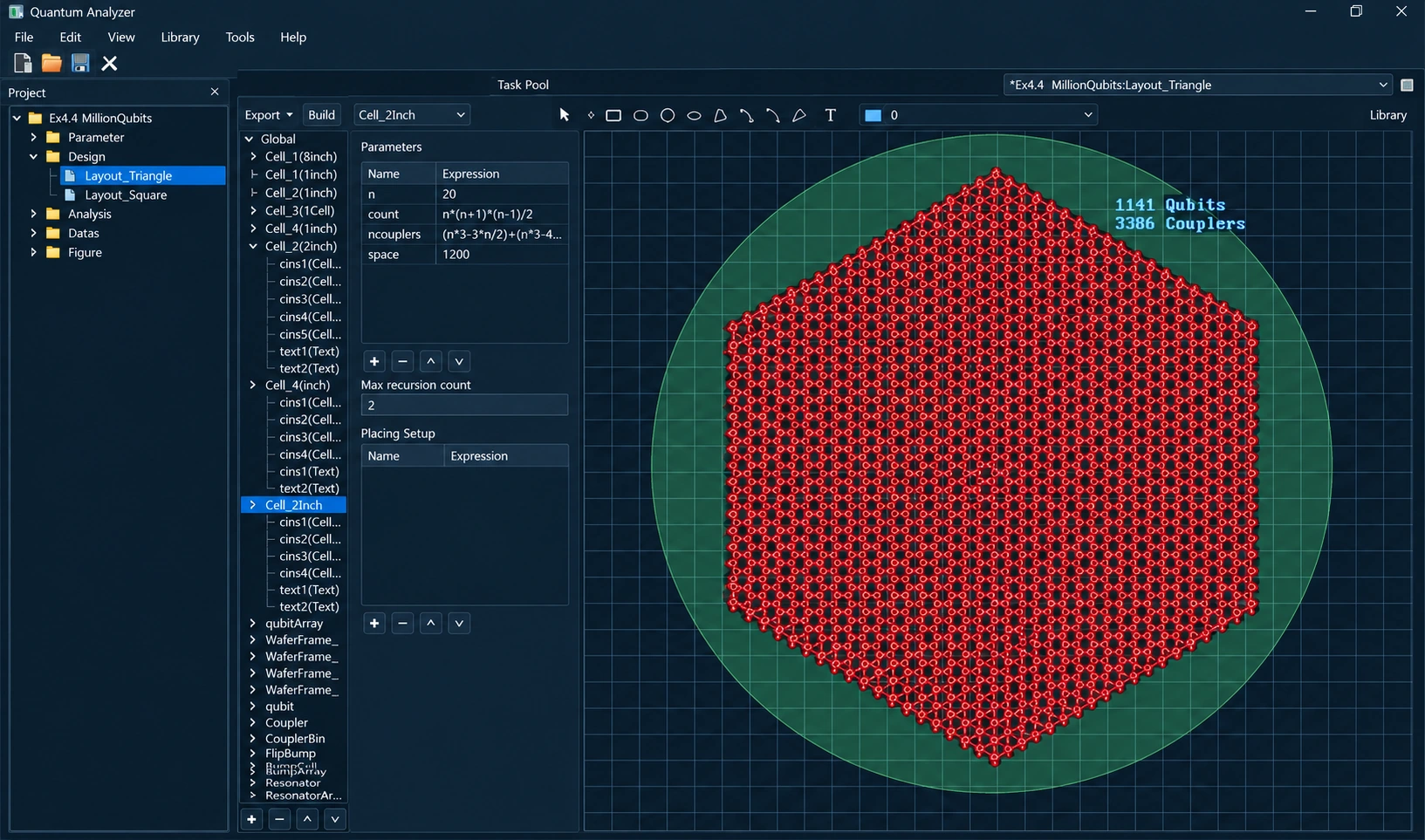1425x840 pixels.
Task: Open the Export dropdown menu
Action: pos(269,115)
